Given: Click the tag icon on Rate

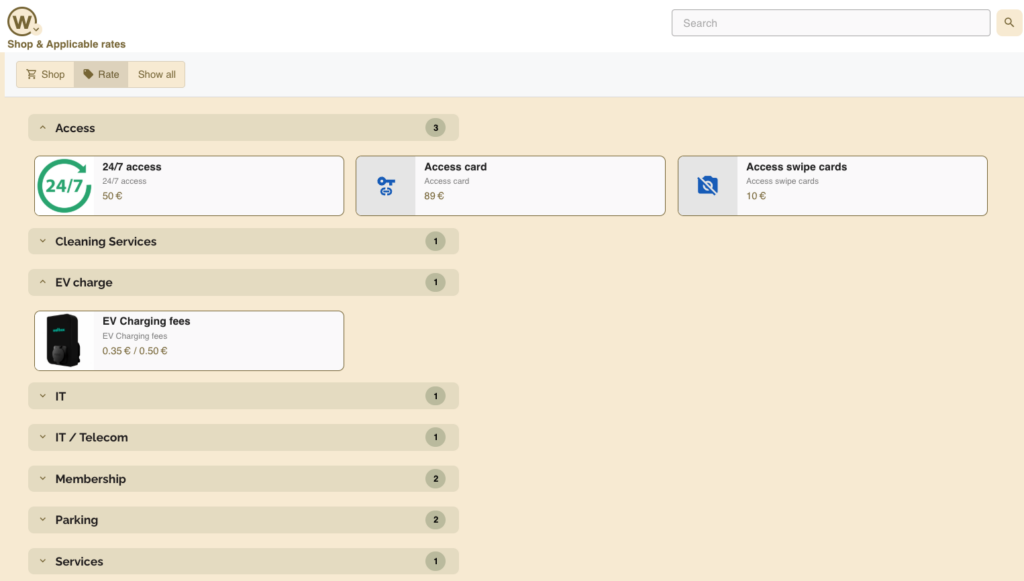Looking at the screenshot, I should click(88, 75).
